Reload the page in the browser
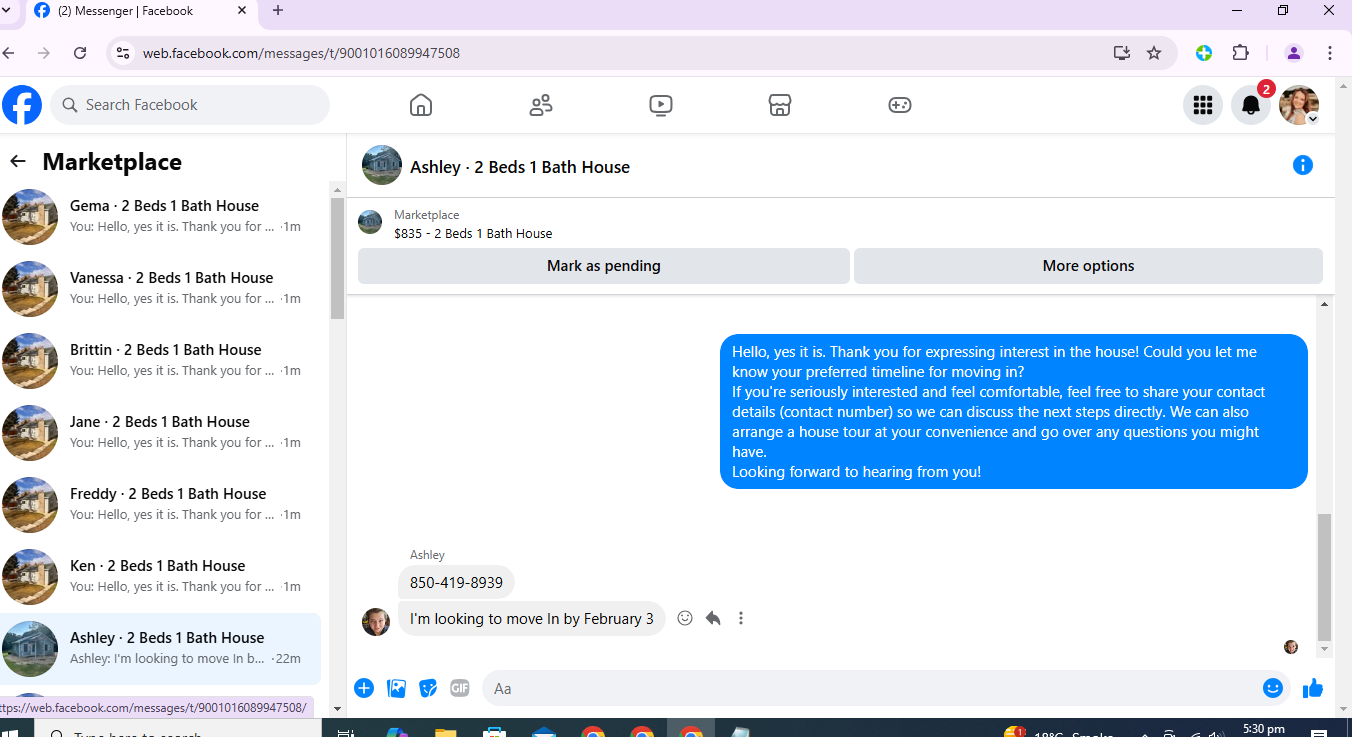Image resolution: width=1352 pixels, height=737 pixels. click(x=80, y=53)
